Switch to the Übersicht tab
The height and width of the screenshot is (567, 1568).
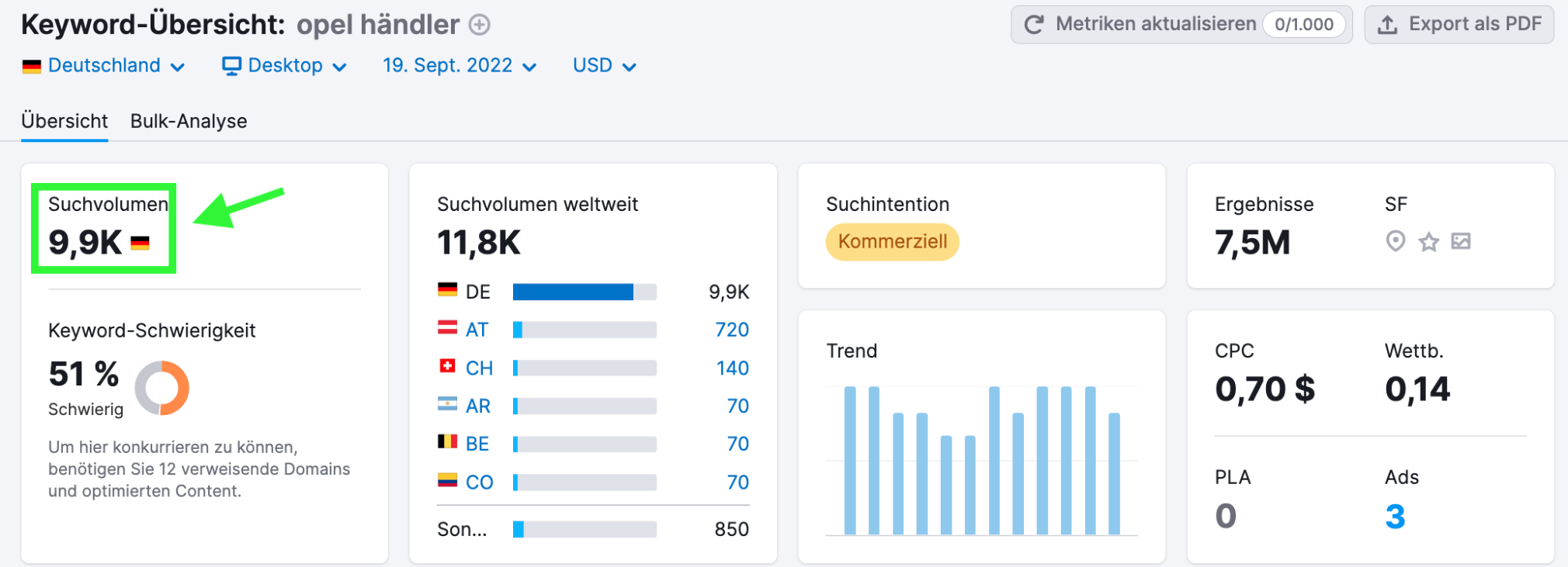64,121
